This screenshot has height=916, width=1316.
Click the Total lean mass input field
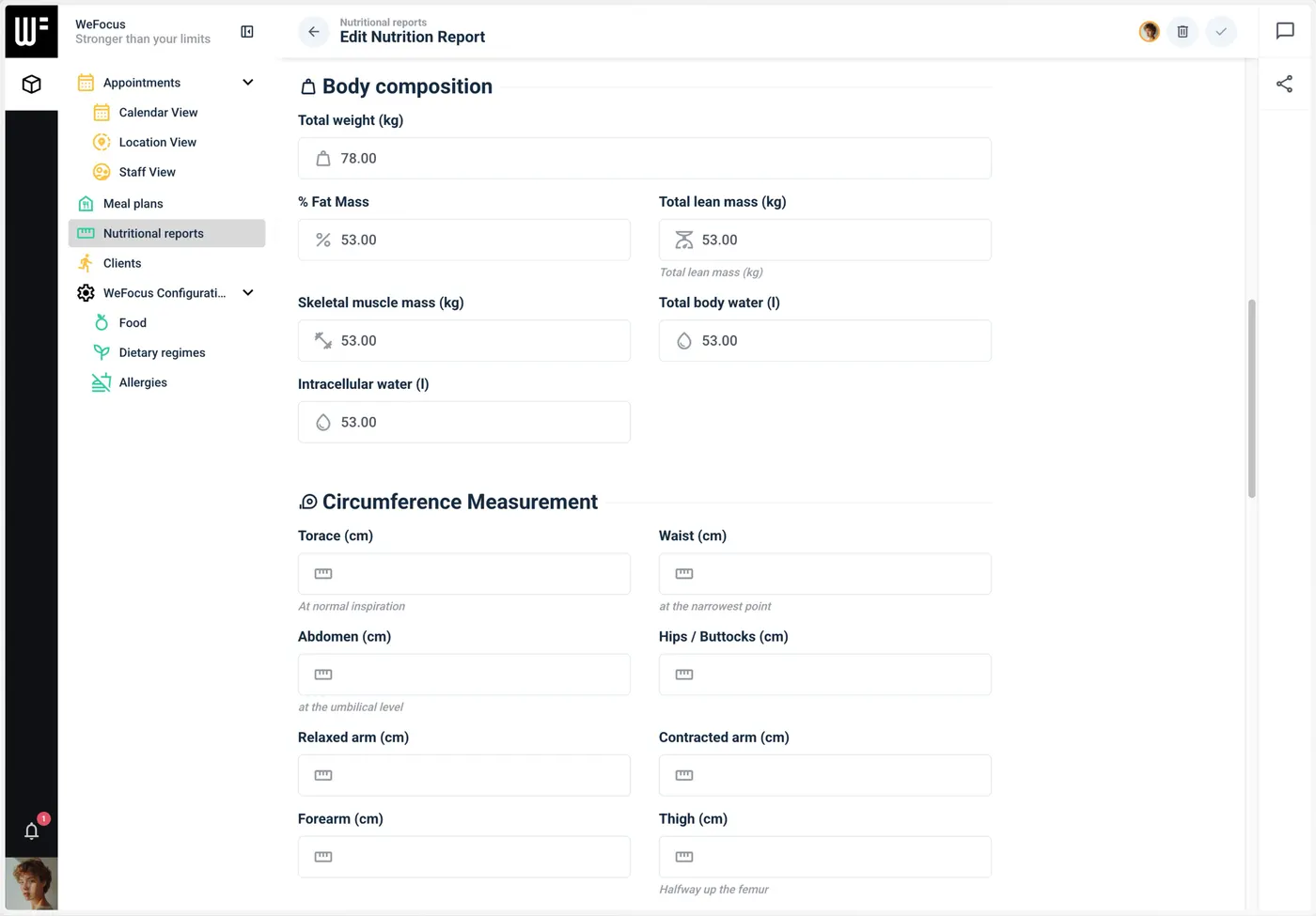coord(824,240)
